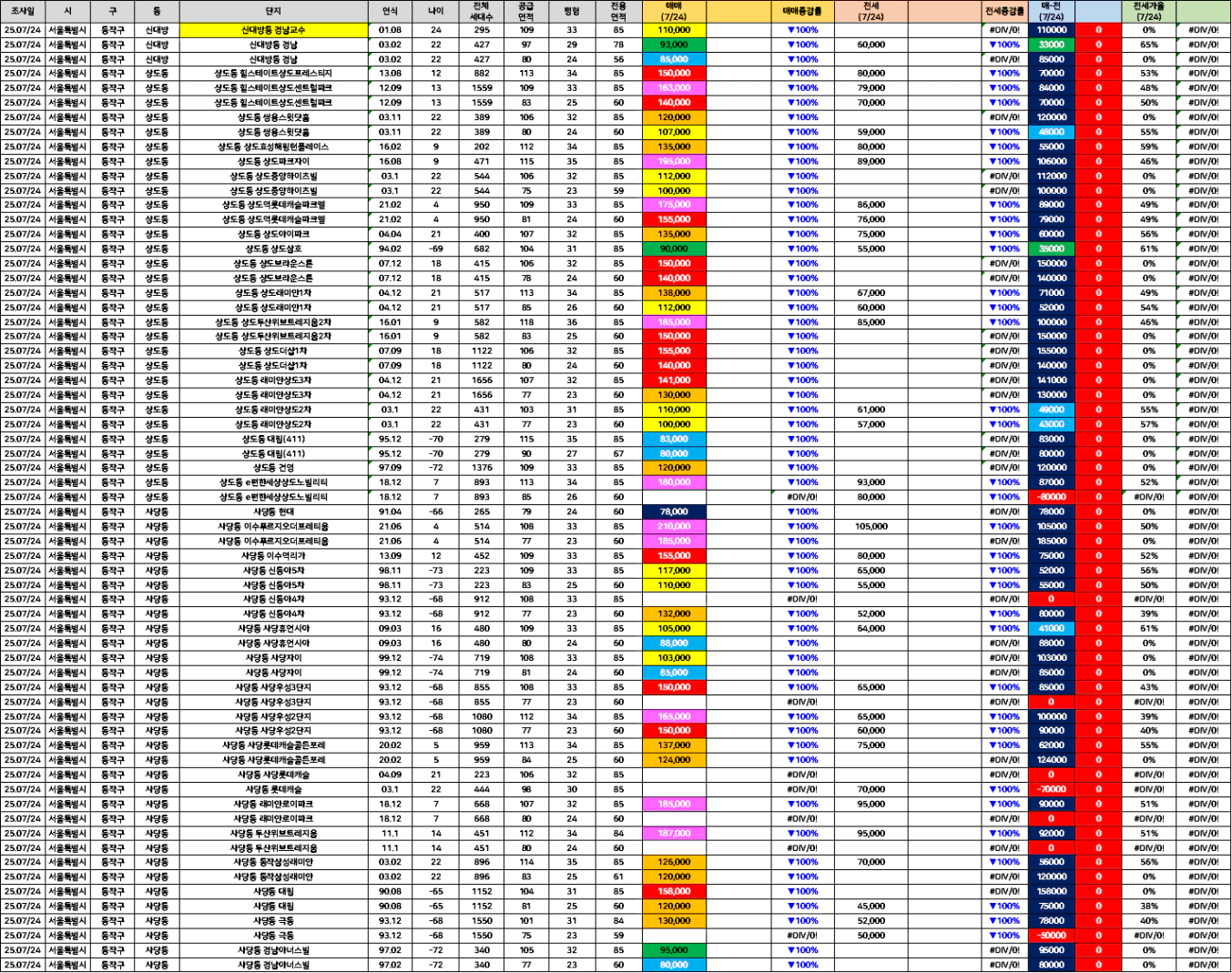Select the 202 household count cell

coord(482,147)
